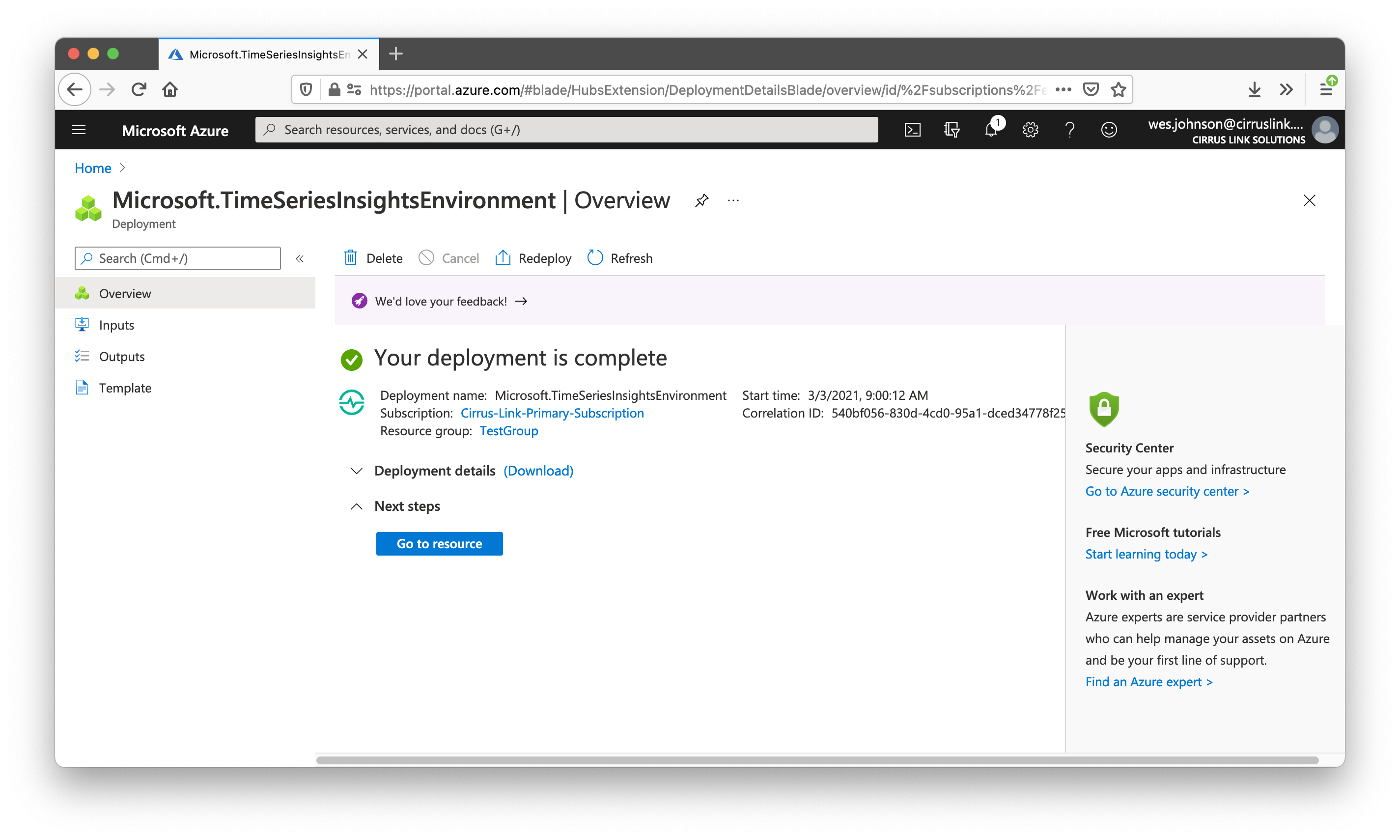
Task: Pin the deployment blade to dashboard
Action: coord(701,200)
